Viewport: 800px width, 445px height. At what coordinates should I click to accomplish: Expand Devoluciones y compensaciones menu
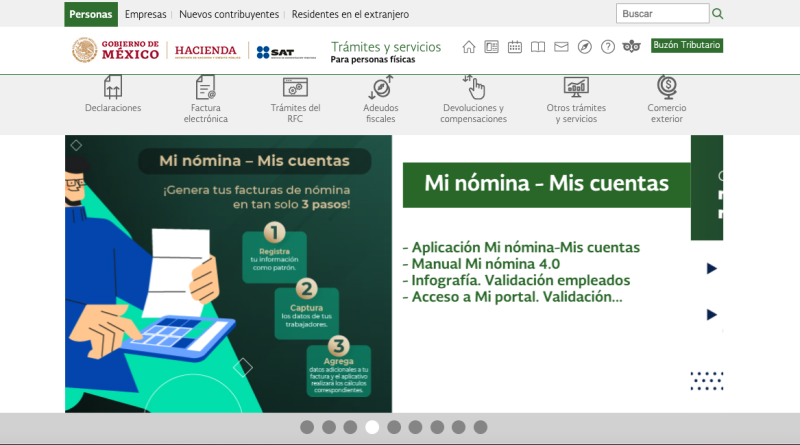click(473, 101)
